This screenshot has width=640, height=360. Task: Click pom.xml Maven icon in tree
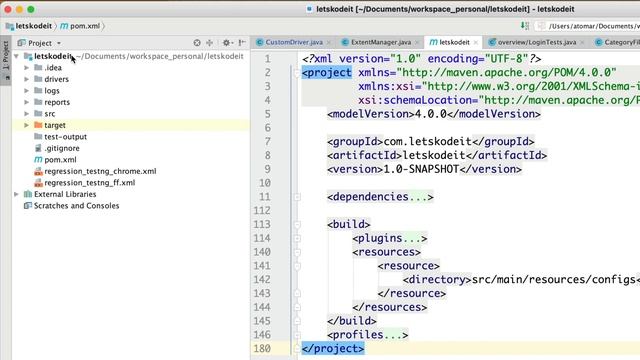pyautogui.click(x=38, y=160)
